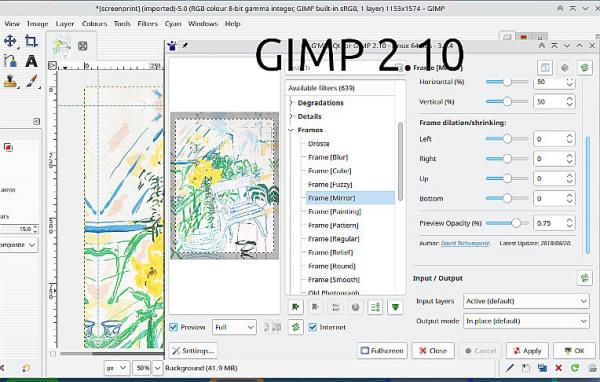
Task: Adjust the Preview Opacity slider
Action: pos(507,223)
